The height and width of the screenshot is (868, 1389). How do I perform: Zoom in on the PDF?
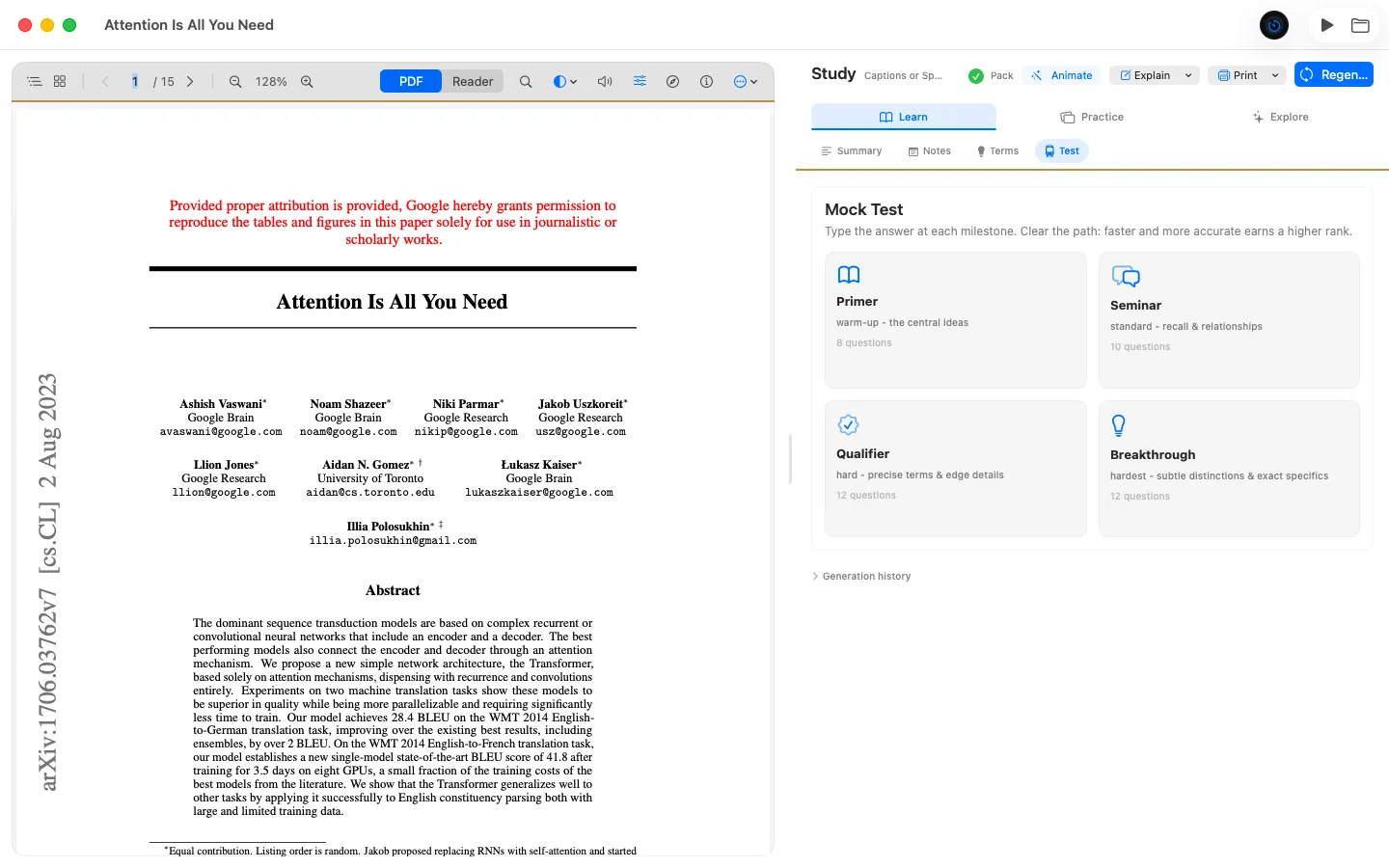(x=307, y=82)
